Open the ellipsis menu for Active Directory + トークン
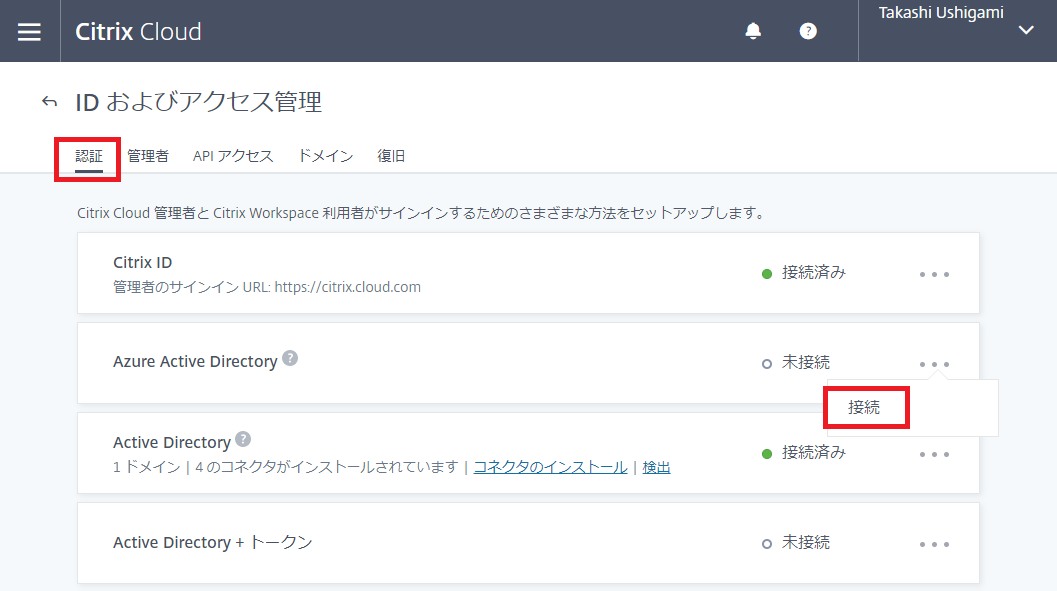Viewport: 1057px width, 591px height. coord(934,542)
